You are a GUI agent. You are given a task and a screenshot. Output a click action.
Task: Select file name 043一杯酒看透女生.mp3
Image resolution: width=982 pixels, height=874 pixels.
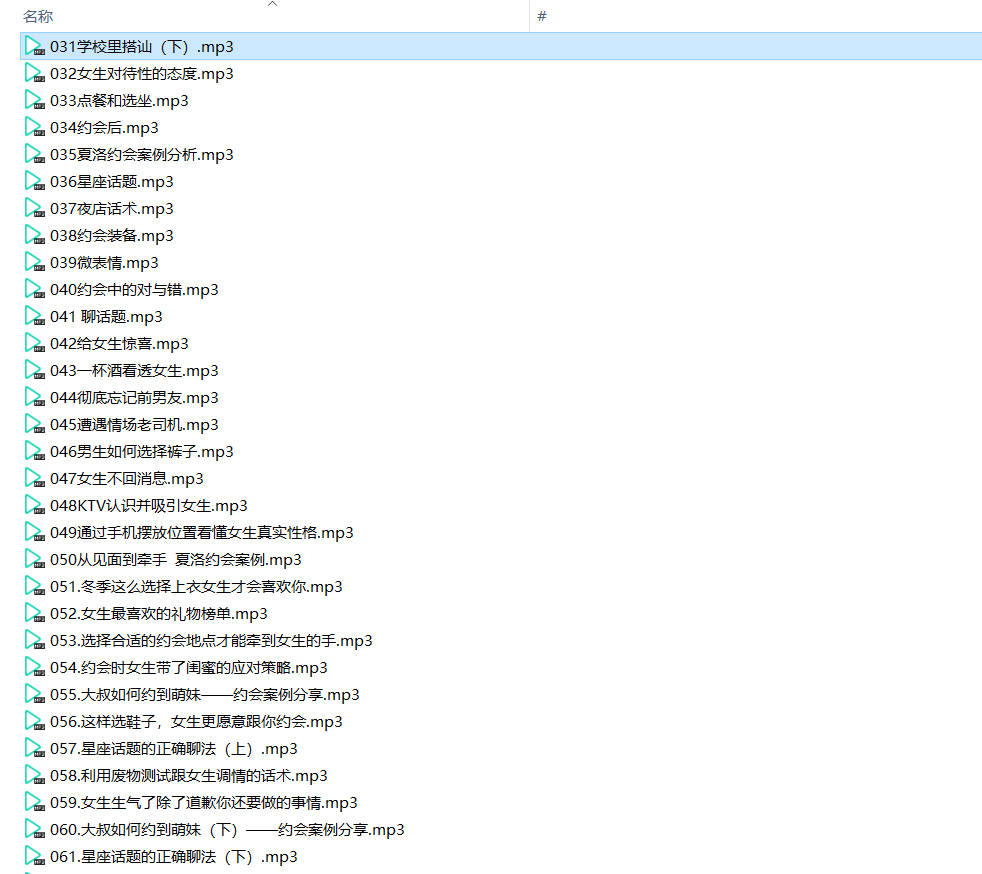134,370
